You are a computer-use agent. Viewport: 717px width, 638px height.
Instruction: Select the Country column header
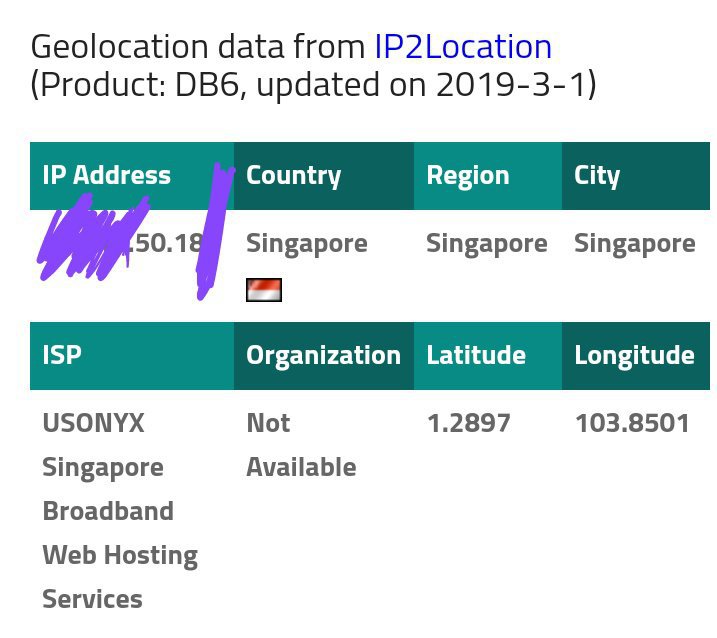pos(324,176)
